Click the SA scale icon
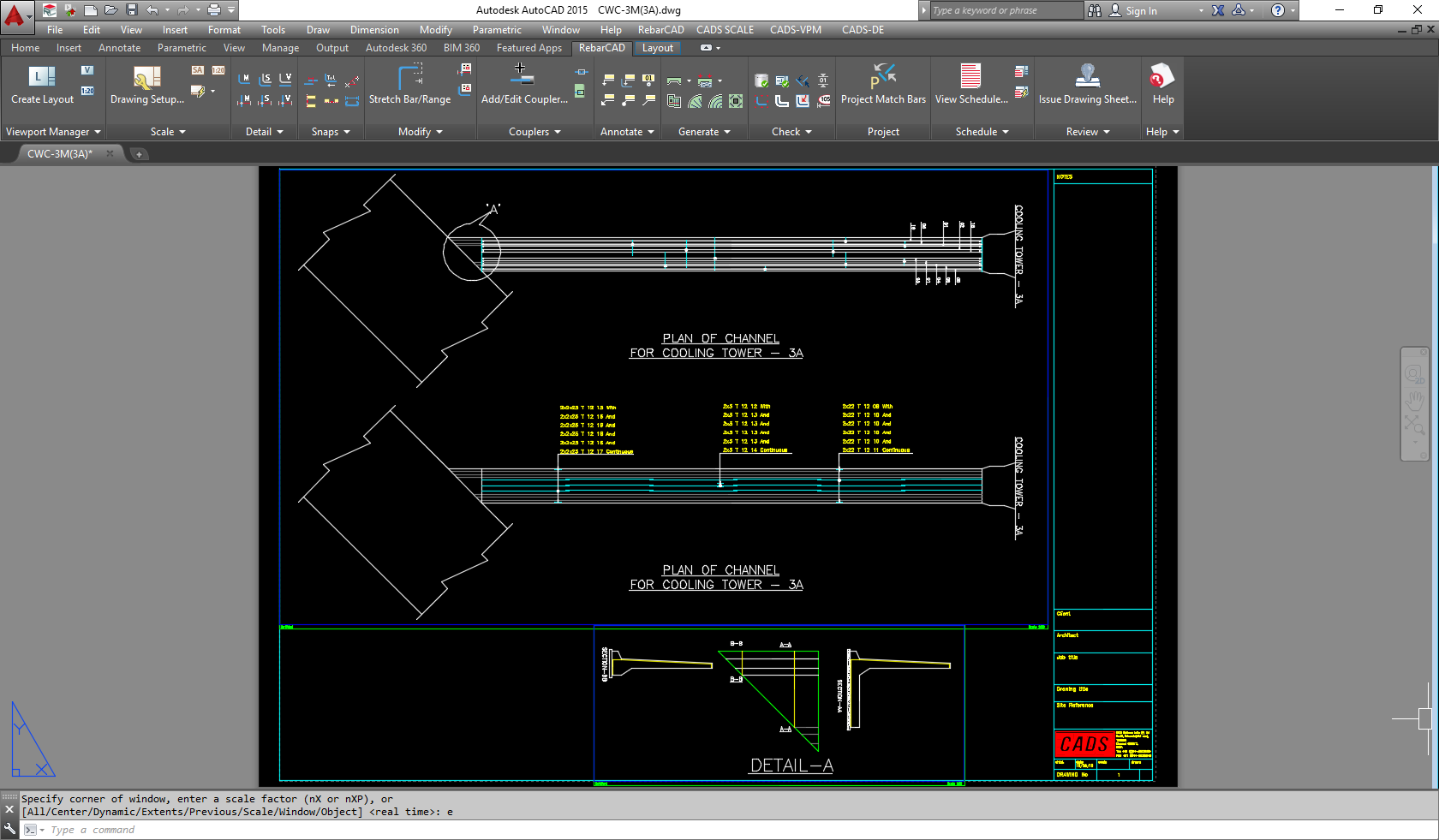The height and width of the screenshot is (840, 1439). (x=196, y=71)
